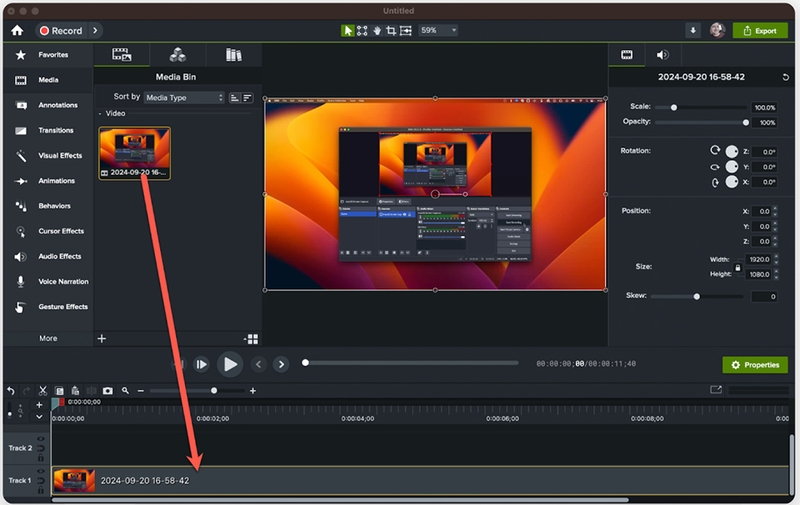This screenshot has width=800, height=505.
Task: Select the 2024-09-20 16-58-42 clip on Track 1
Action: [x=420, y=481]
